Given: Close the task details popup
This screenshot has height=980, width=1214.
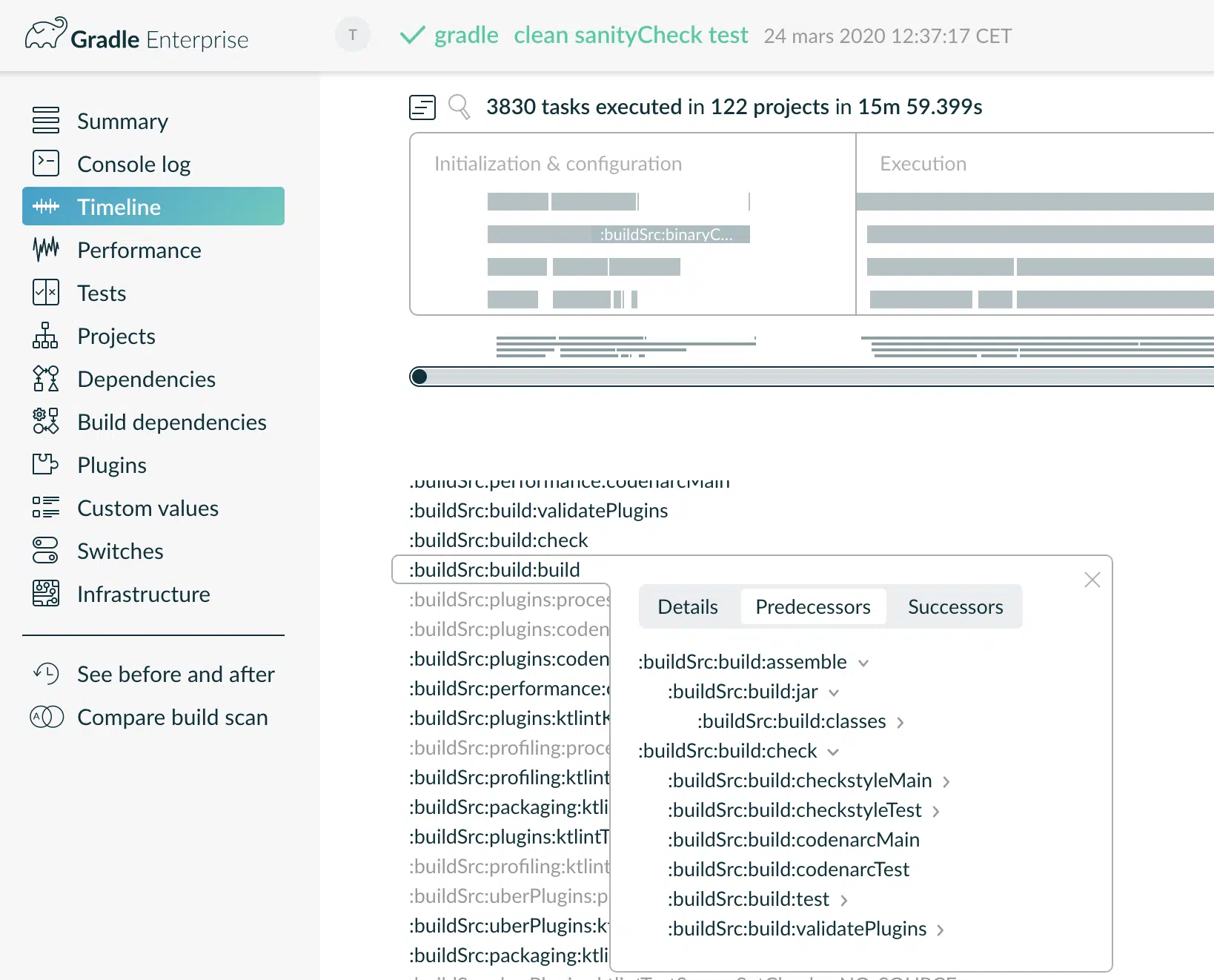Looking at the screenshot, I should 1092,580.
